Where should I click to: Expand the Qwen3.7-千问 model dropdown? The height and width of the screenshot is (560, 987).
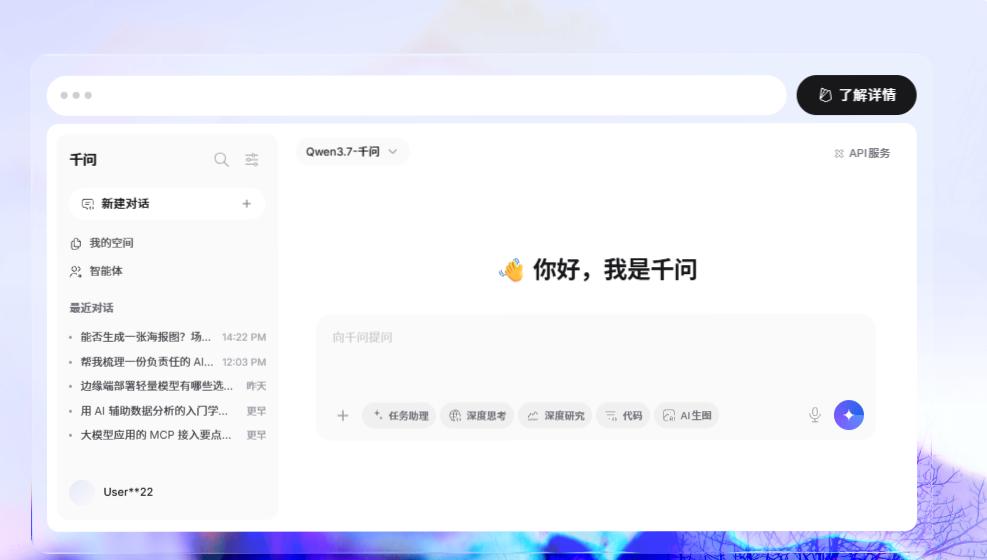[x=352, y=152]
